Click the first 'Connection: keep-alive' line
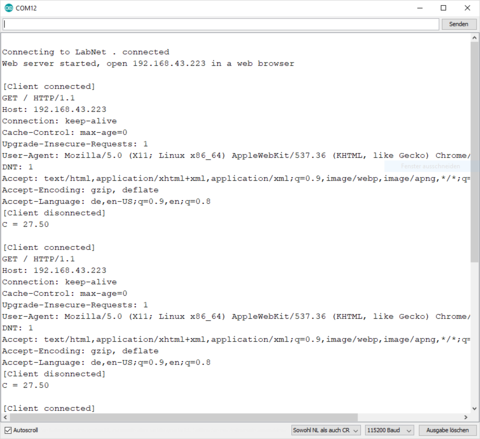This screenshot has height=439, width=480. (59, 121)
